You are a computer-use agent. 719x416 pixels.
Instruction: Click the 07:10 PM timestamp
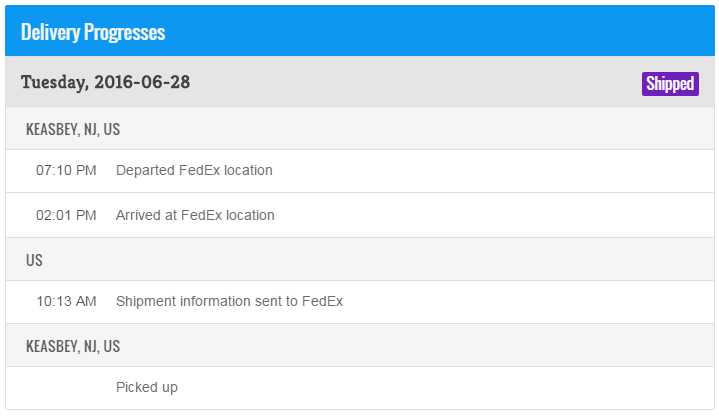(66, 170)
